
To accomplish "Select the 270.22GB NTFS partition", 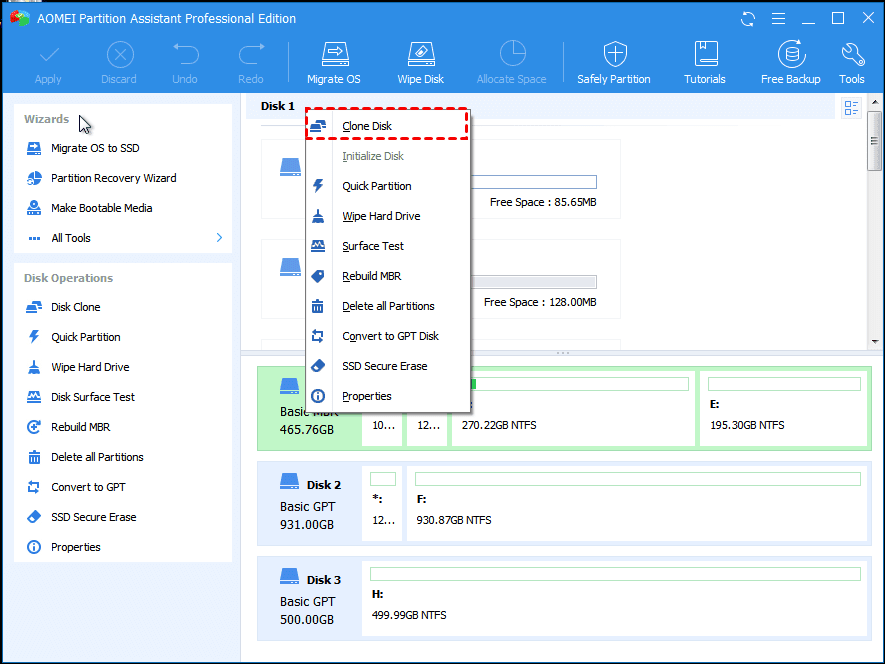I will point(573,408).
